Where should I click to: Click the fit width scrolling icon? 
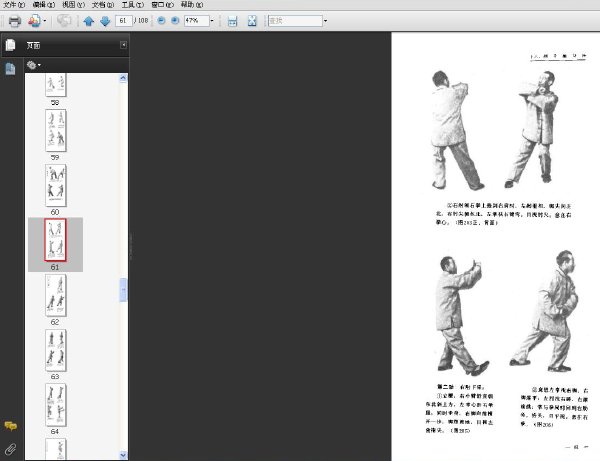click(232, 21)
